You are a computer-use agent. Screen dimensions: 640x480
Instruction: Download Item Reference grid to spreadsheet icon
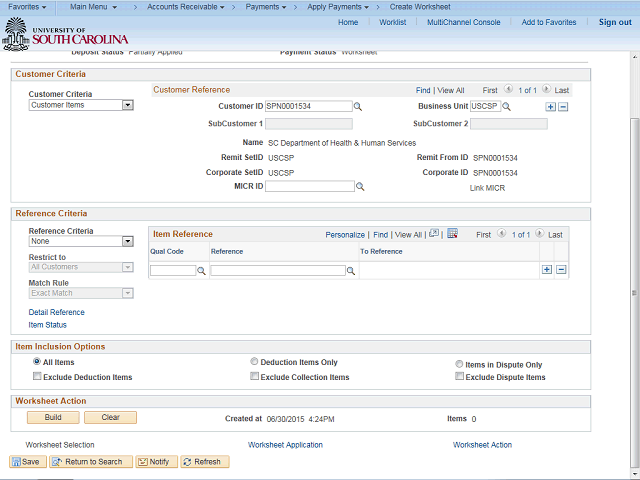[x=452, y=233]
